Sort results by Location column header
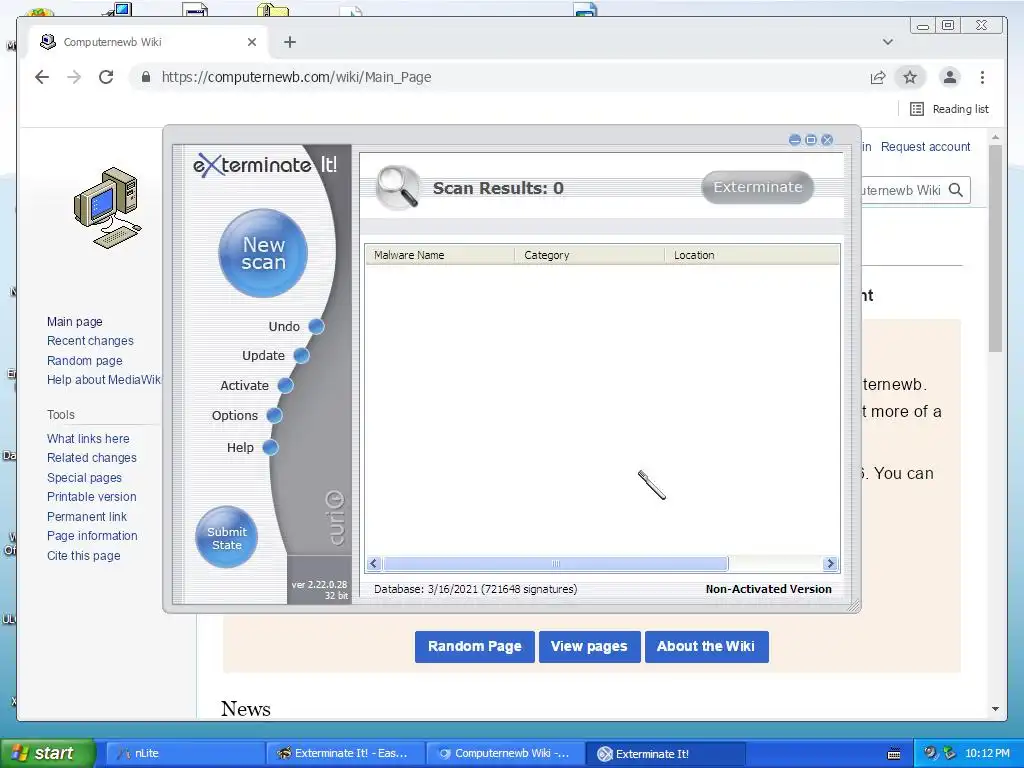The height and width of the screenshot is (768, 1024). point(752,255)
